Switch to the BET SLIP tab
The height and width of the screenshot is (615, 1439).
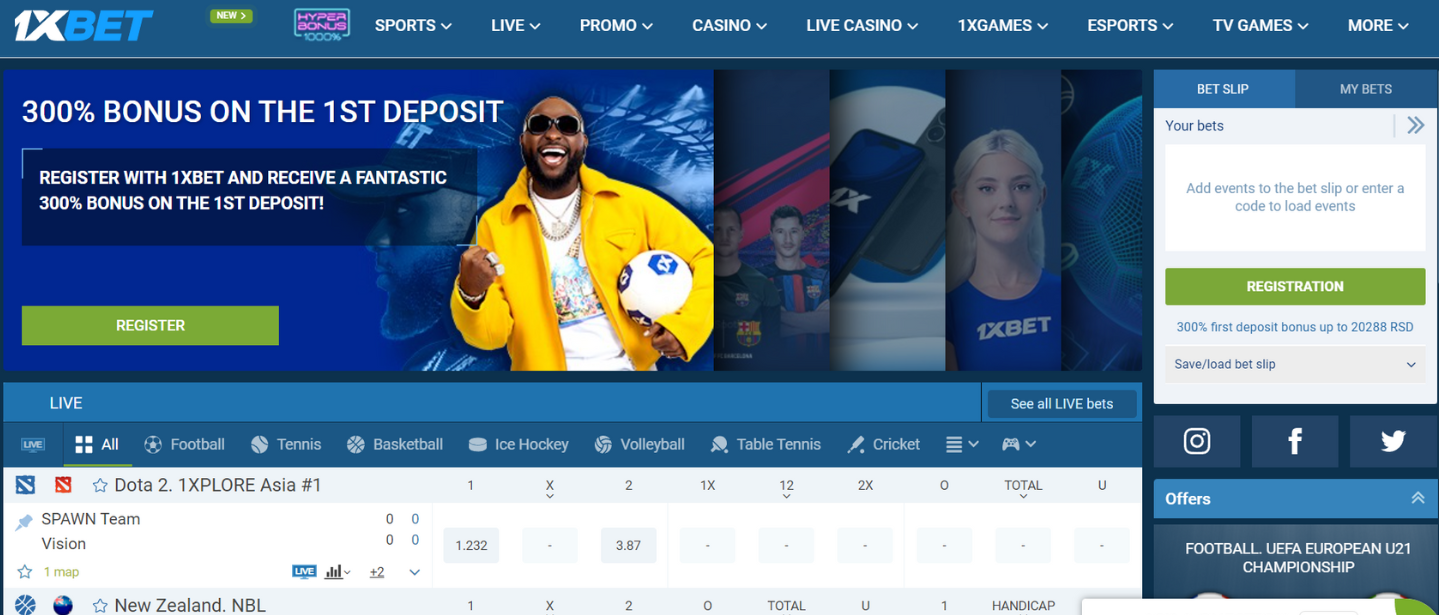(1223, 89)
